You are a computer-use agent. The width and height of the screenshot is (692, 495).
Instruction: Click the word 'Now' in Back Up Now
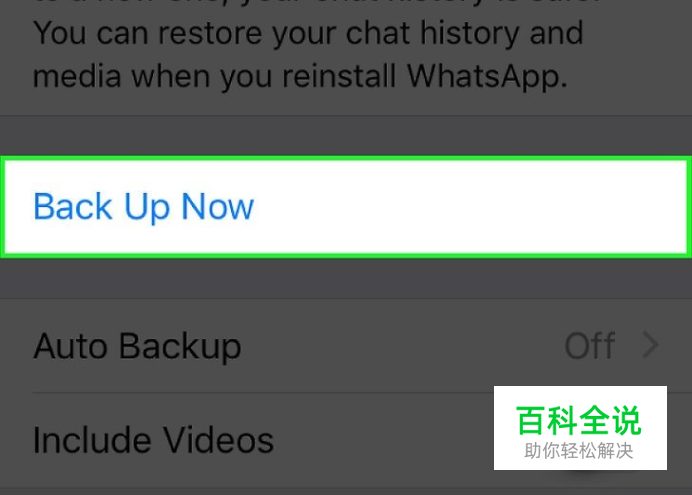[x=218, y=206]
